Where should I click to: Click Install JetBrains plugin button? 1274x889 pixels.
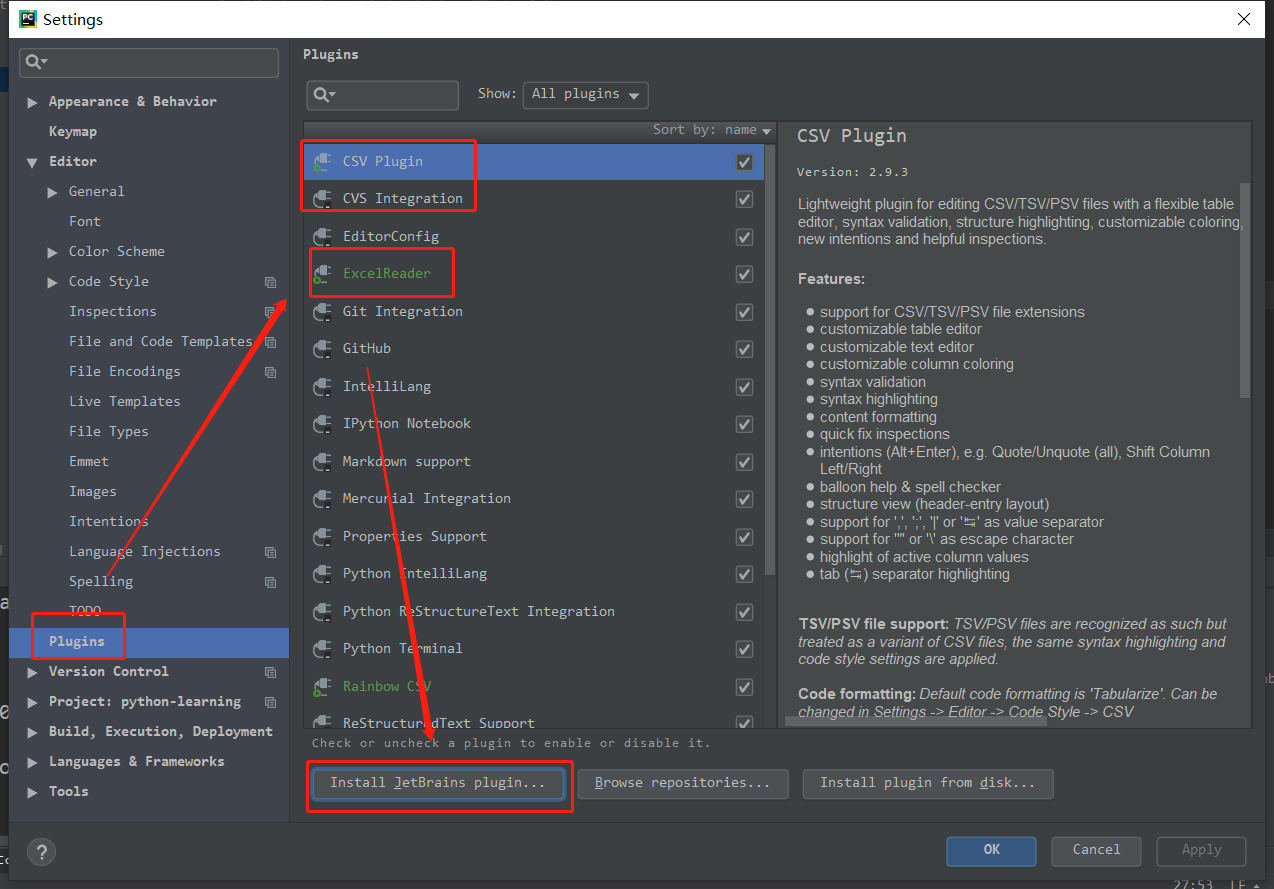point(438,783)
